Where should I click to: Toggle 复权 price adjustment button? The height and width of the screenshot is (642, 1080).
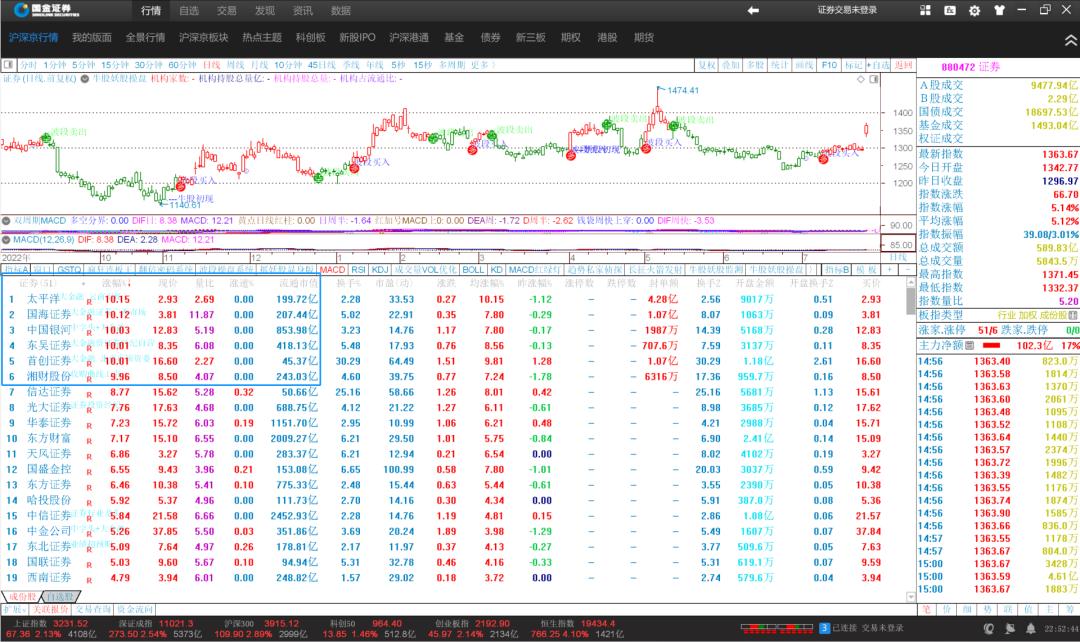[706, 65]
